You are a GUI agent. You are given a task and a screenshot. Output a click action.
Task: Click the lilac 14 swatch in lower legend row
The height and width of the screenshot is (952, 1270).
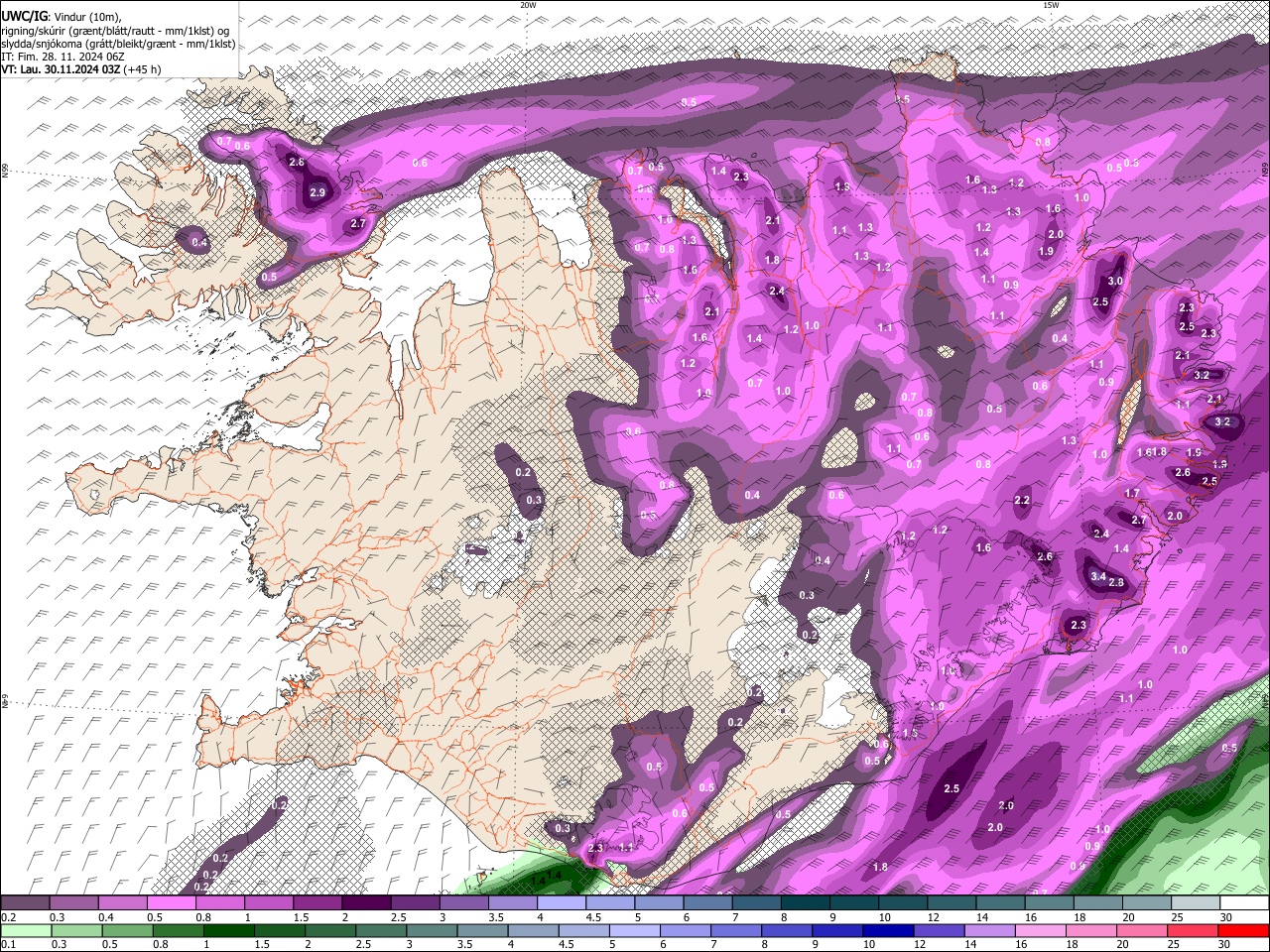pos(988,931)
